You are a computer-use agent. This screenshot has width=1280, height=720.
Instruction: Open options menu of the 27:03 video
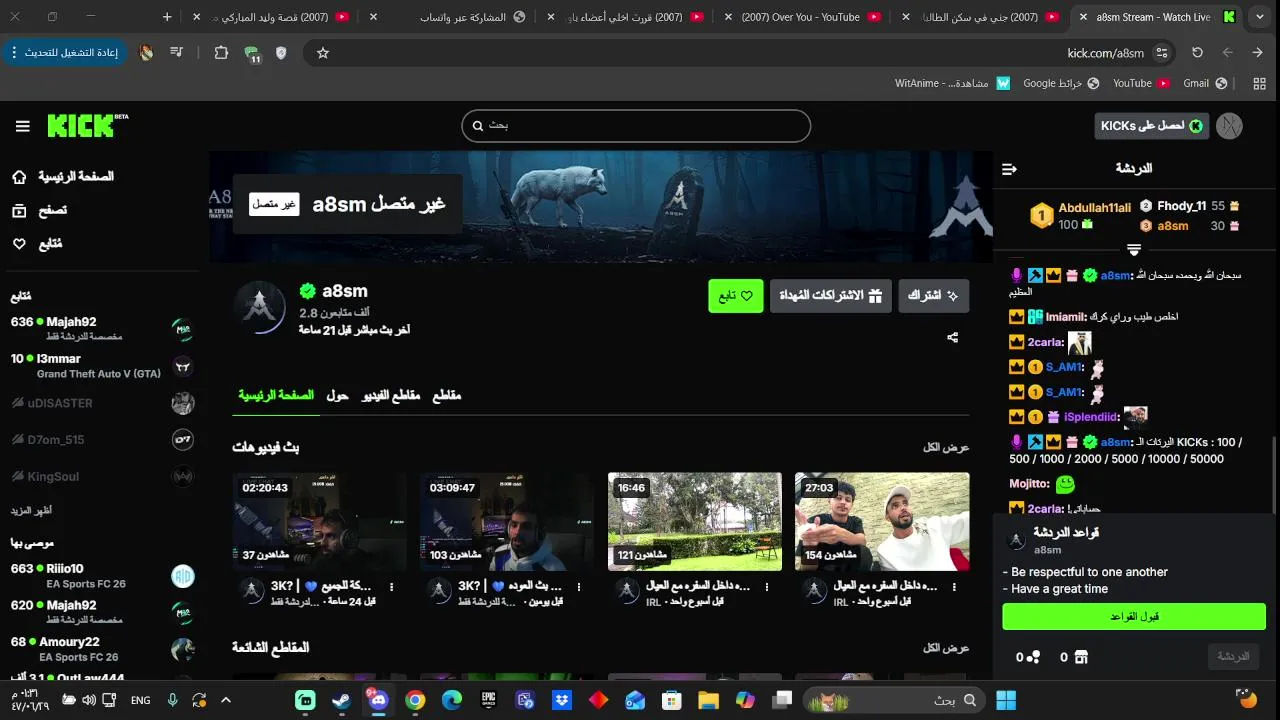coord(954,587)
